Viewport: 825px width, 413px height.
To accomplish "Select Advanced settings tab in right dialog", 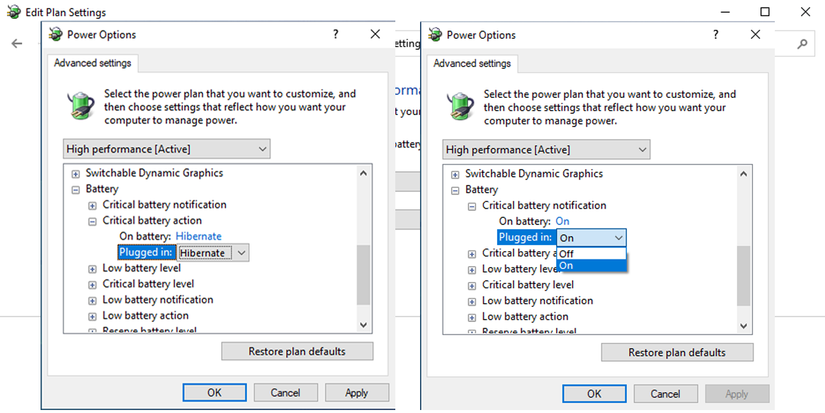I will [472, 64].
